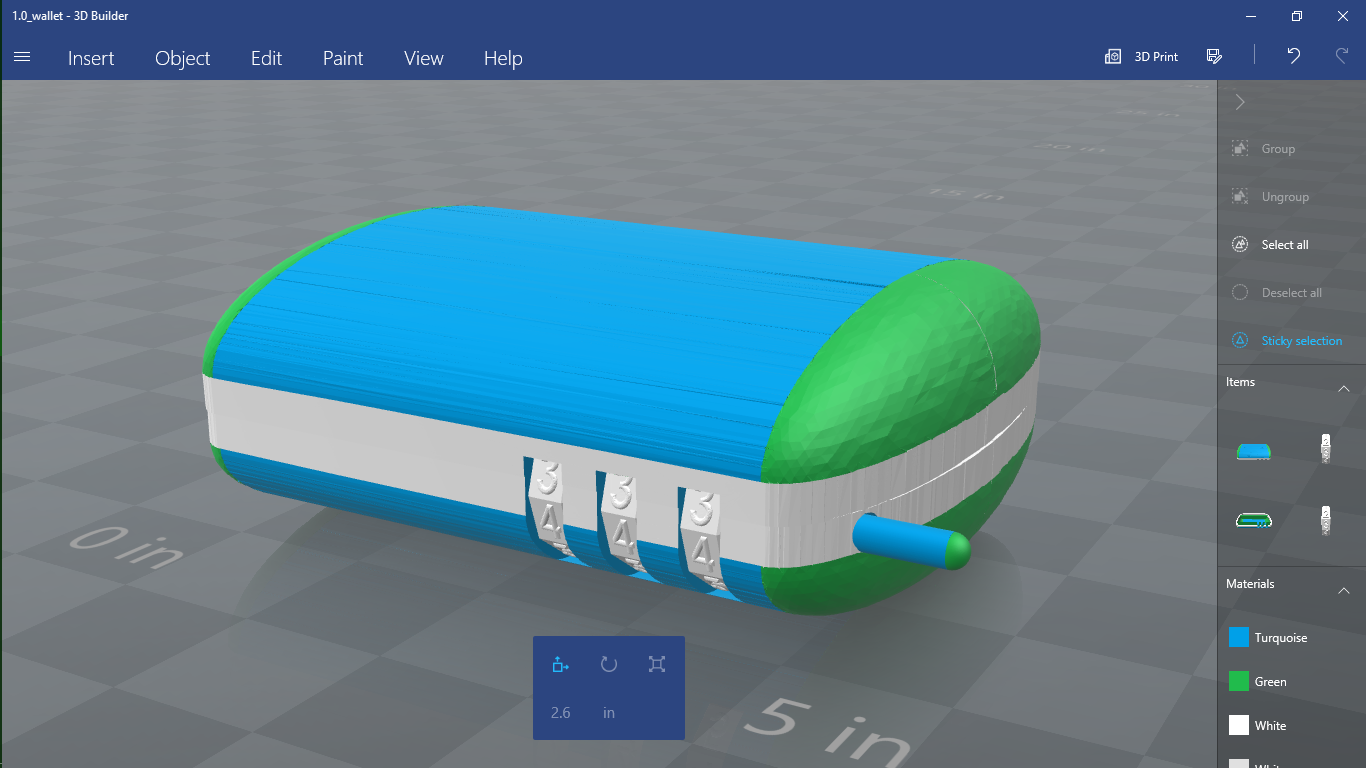This screenshot has width=1366, height=768.
Task: Collapse the Materials section
Action: click(1344, 590)
